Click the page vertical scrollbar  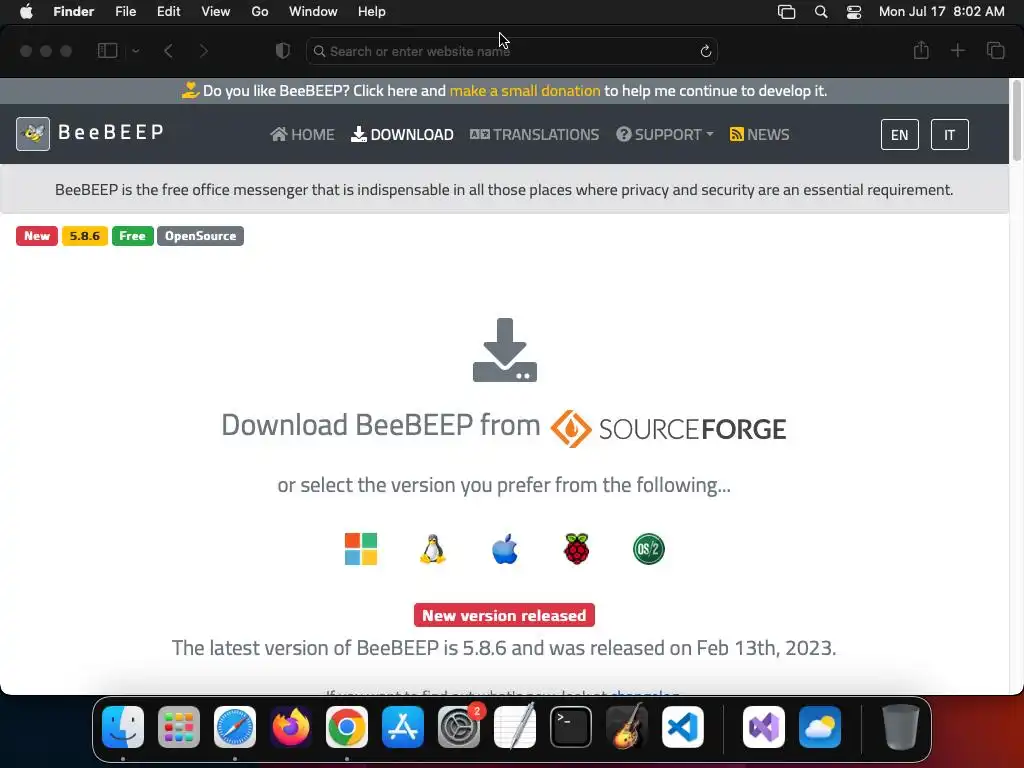[1016, 120]
